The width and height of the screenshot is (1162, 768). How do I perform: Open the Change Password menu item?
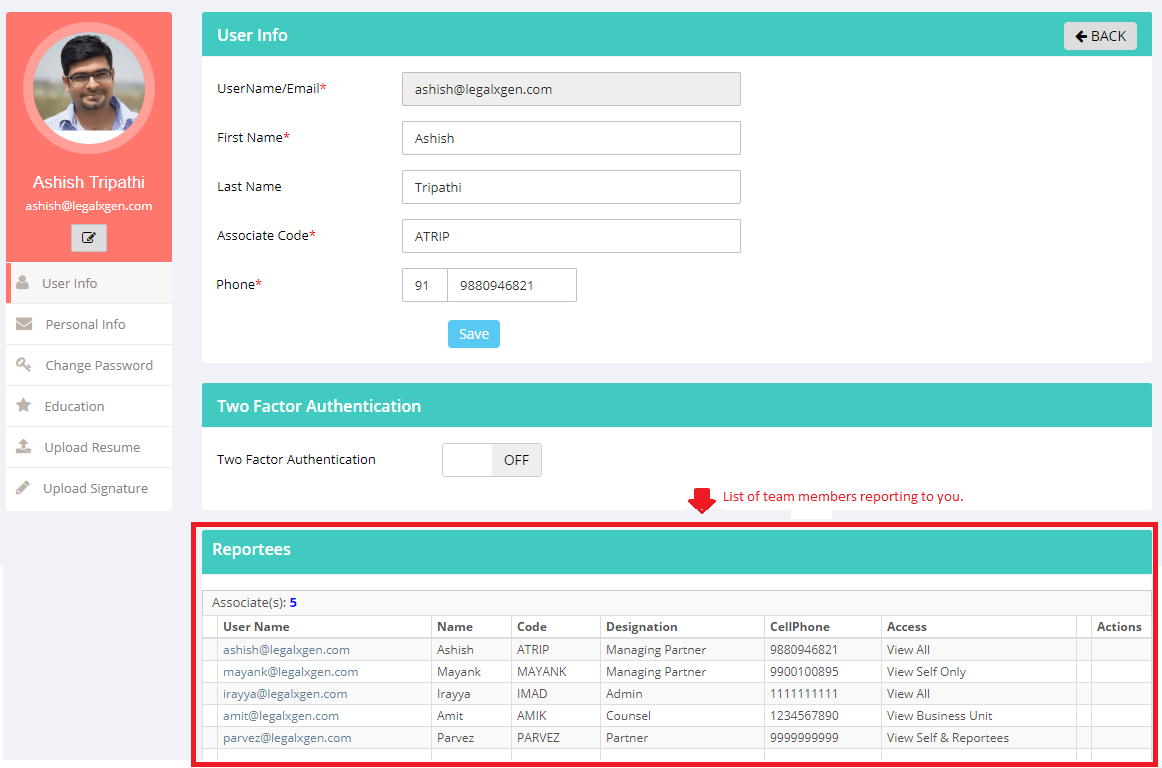98,365
